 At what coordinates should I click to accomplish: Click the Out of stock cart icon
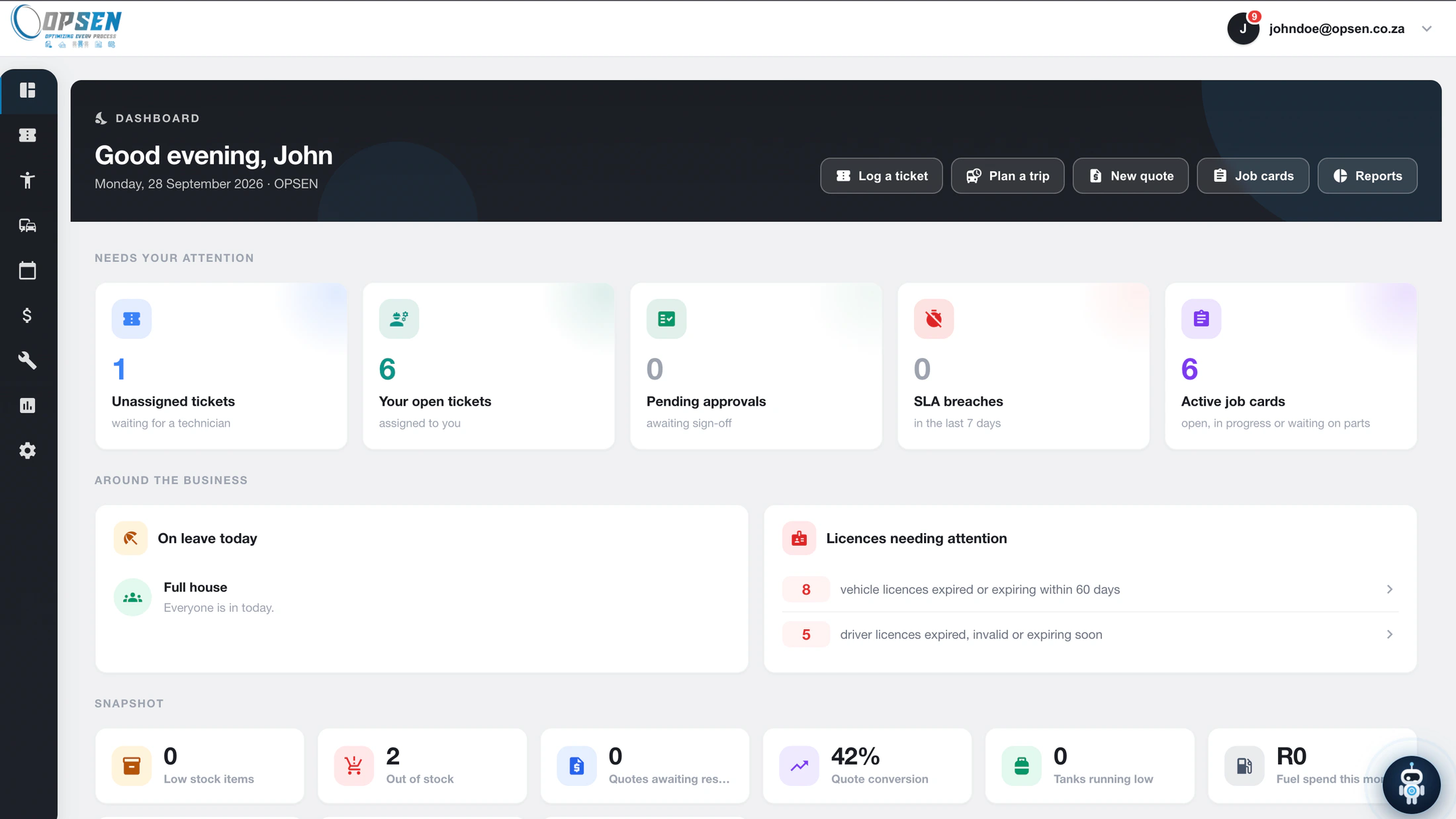click(354, 766)
